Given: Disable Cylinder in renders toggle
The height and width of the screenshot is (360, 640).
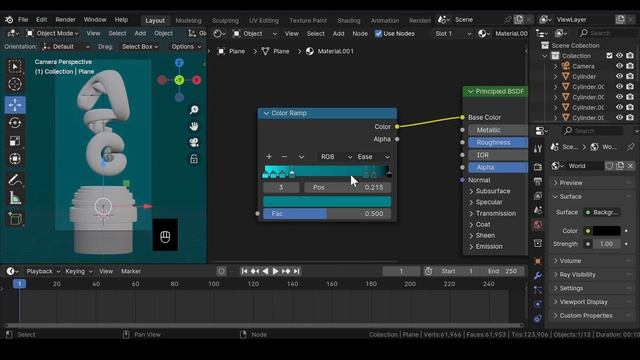Looking at the screenshot, I should [630, 76].
